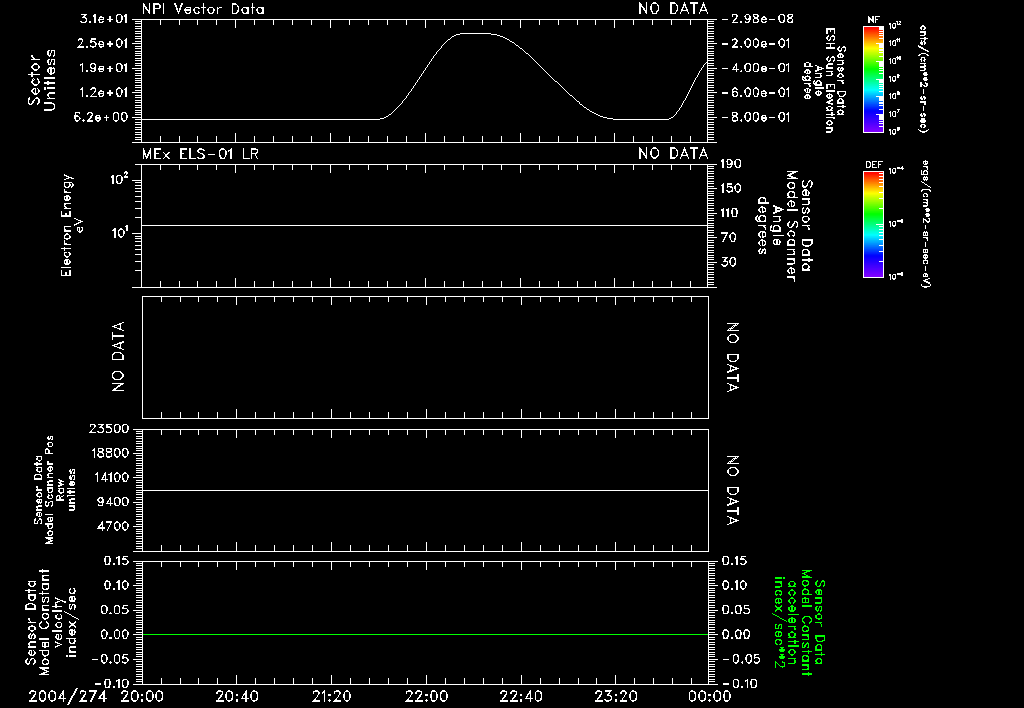1024x708 pixels.
Task: Click the NF color scale bar
Action: pyautogui.click(x=873, y=78)
